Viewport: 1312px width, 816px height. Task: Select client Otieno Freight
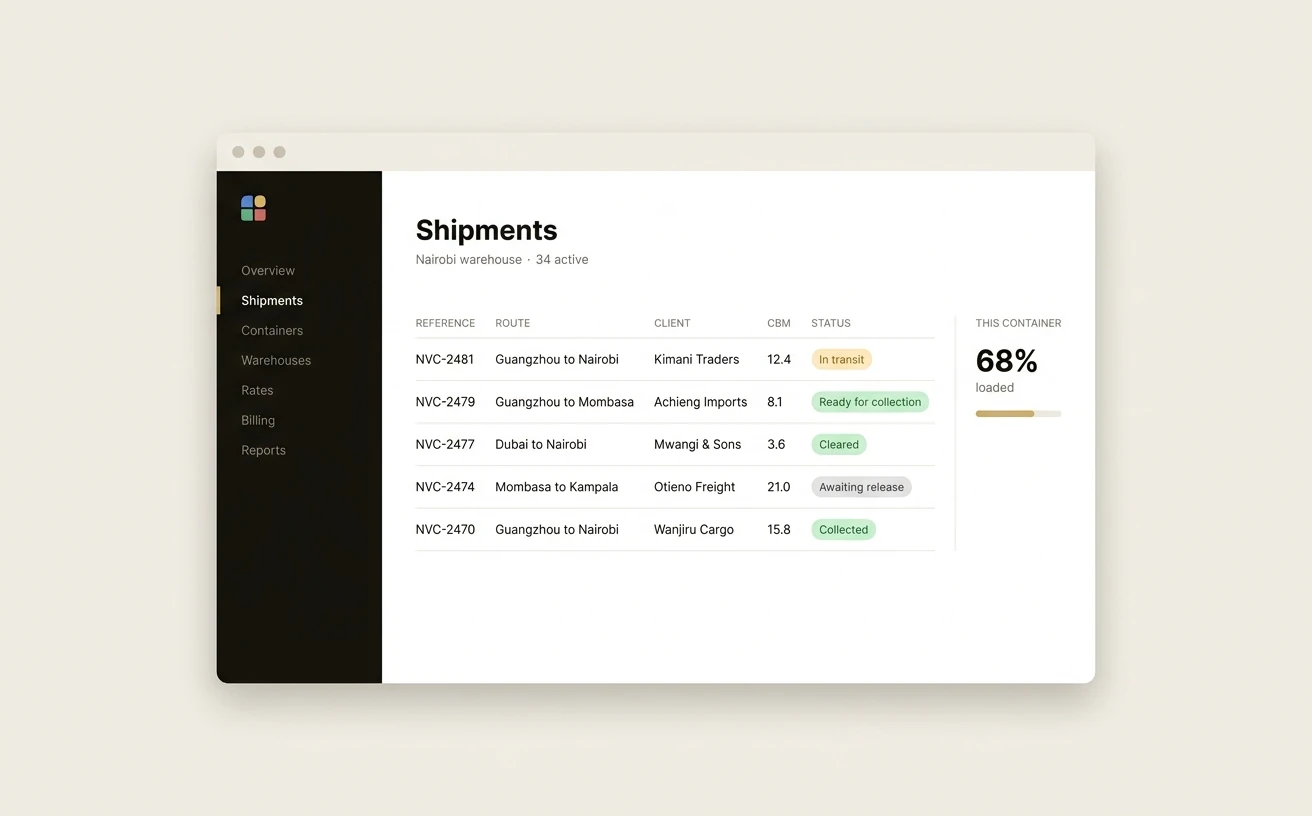coord(694,487)
